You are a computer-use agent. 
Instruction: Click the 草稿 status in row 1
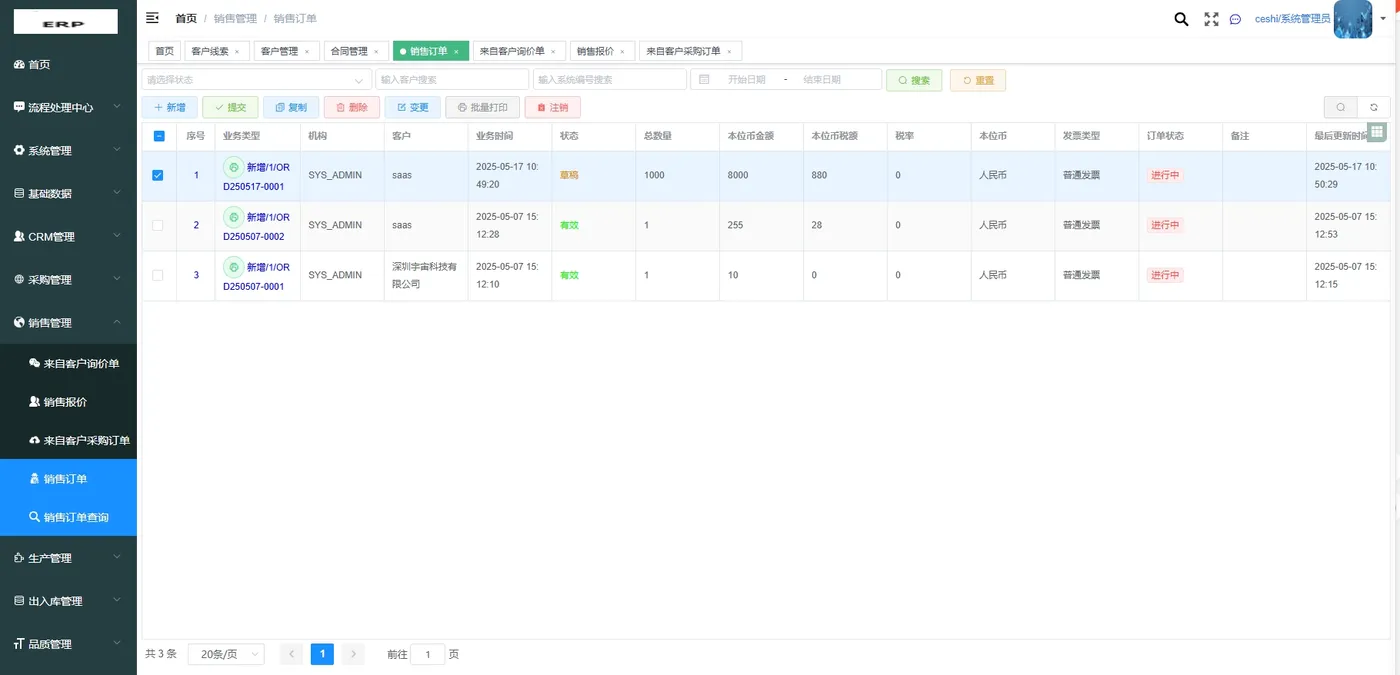click(x=569, y=175)
